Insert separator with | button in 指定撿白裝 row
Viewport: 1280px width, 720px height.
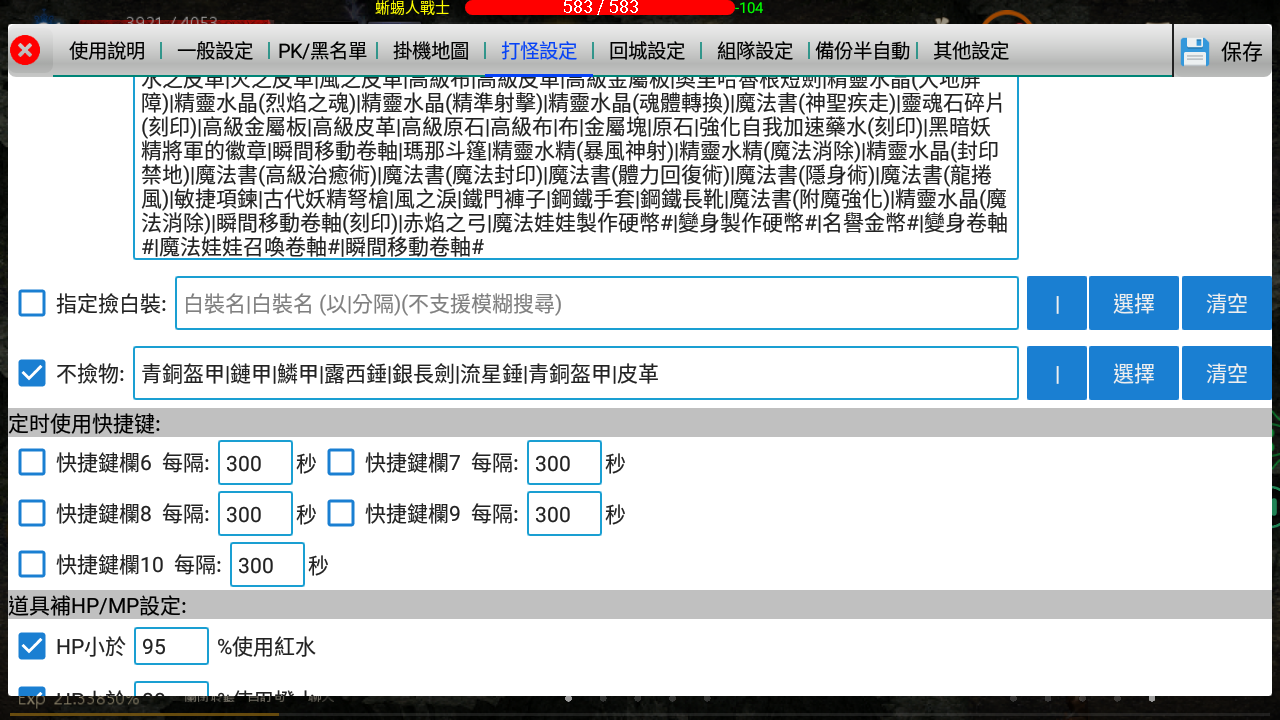1057,303
